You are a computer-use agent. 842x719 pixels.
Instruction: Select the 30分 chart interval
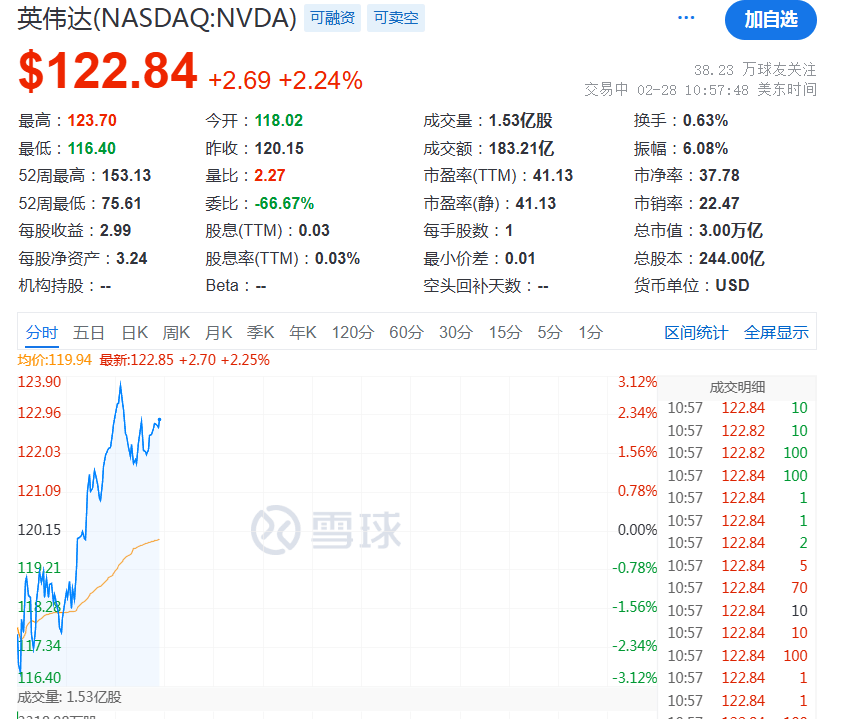click(455, 332)
